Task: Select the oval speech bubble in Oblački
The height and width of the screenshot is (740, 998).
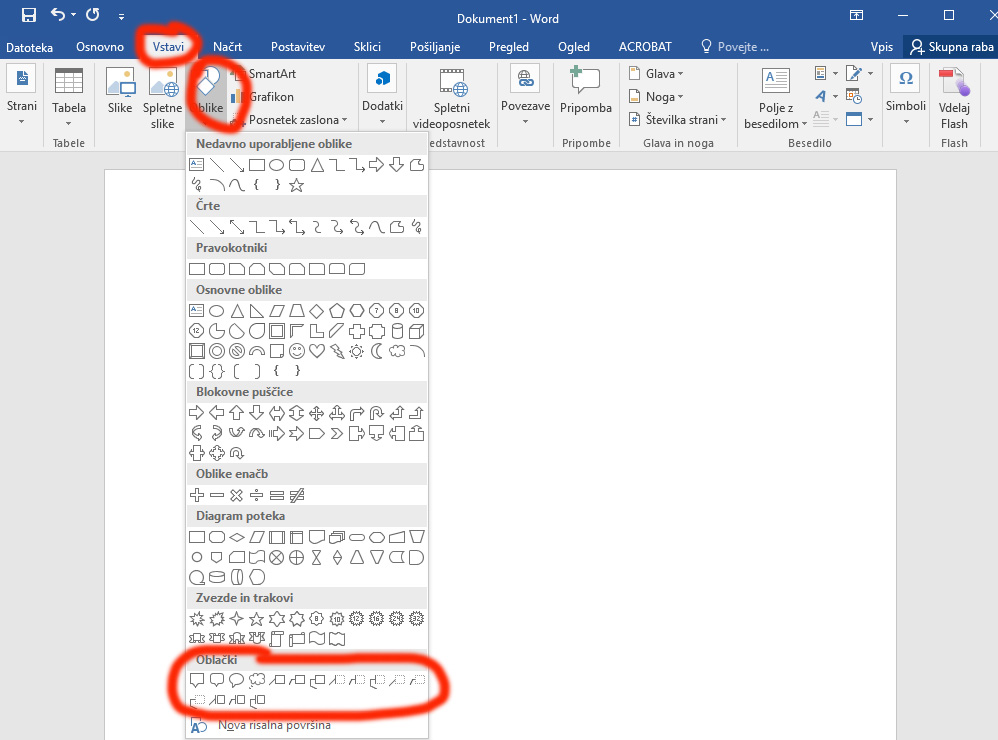Action: point(237,680)
